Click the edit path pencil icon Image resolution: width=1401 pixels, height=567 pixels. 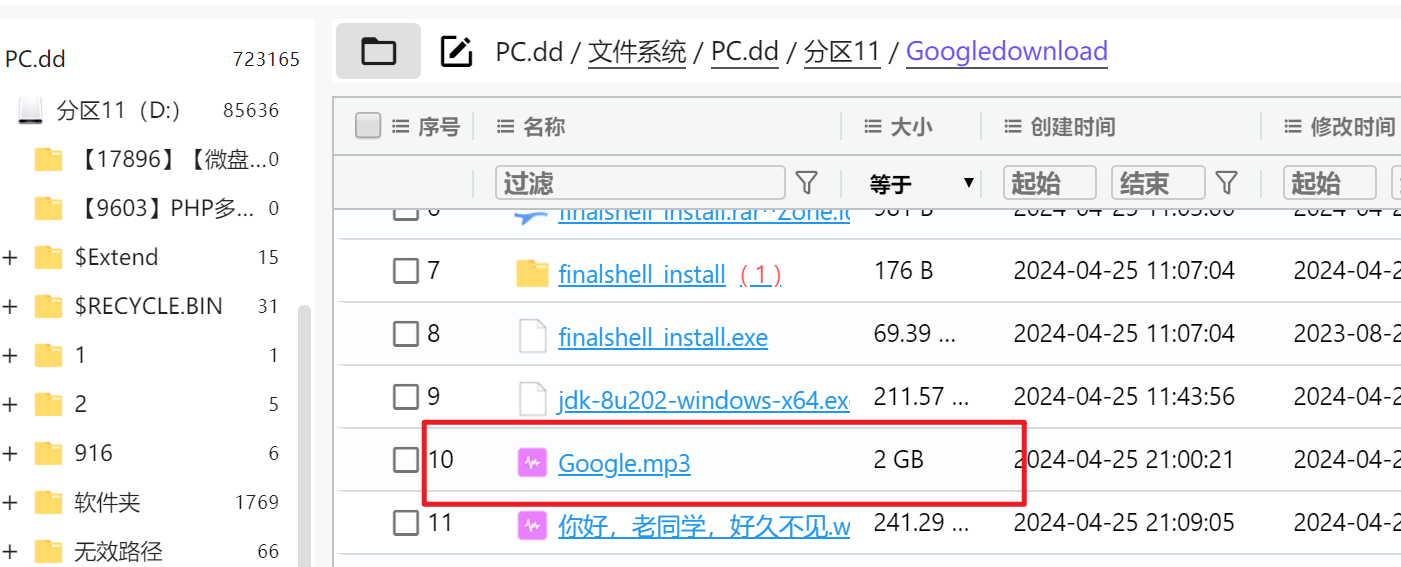click(x=456, y=51)
